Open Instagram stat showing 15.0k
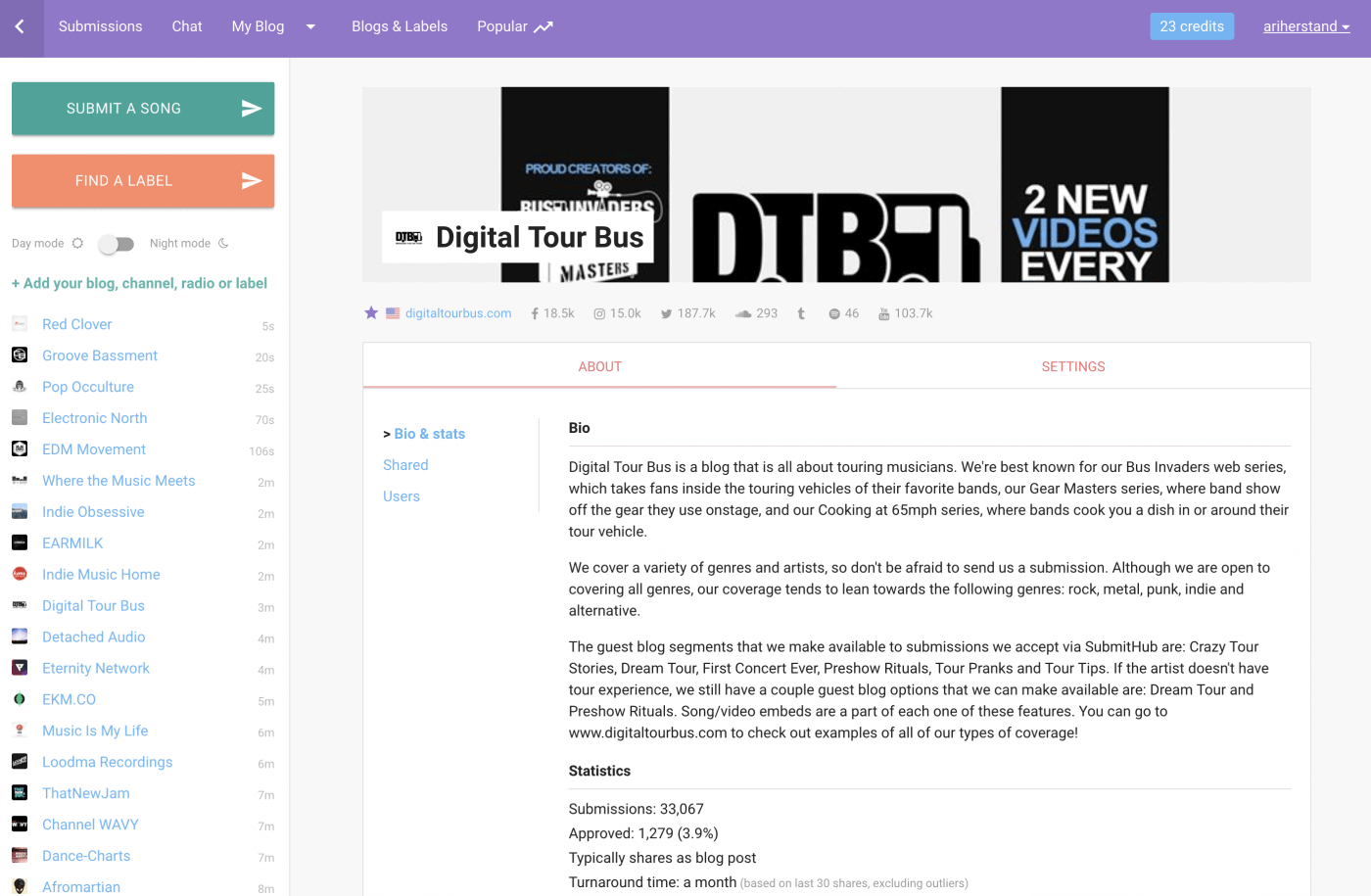 617,313
